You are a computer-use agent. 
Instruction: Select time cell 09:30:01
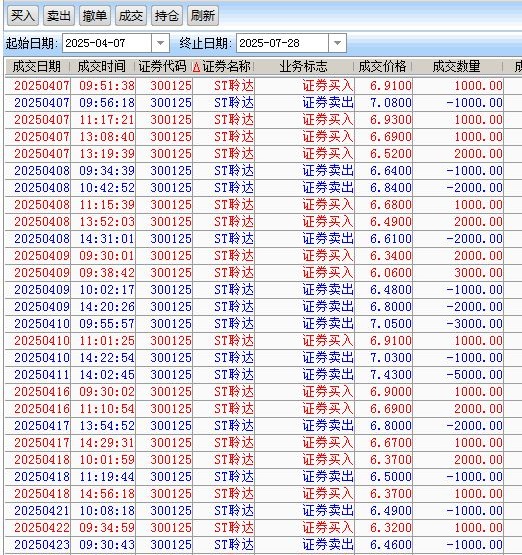(x=107, y=256)
